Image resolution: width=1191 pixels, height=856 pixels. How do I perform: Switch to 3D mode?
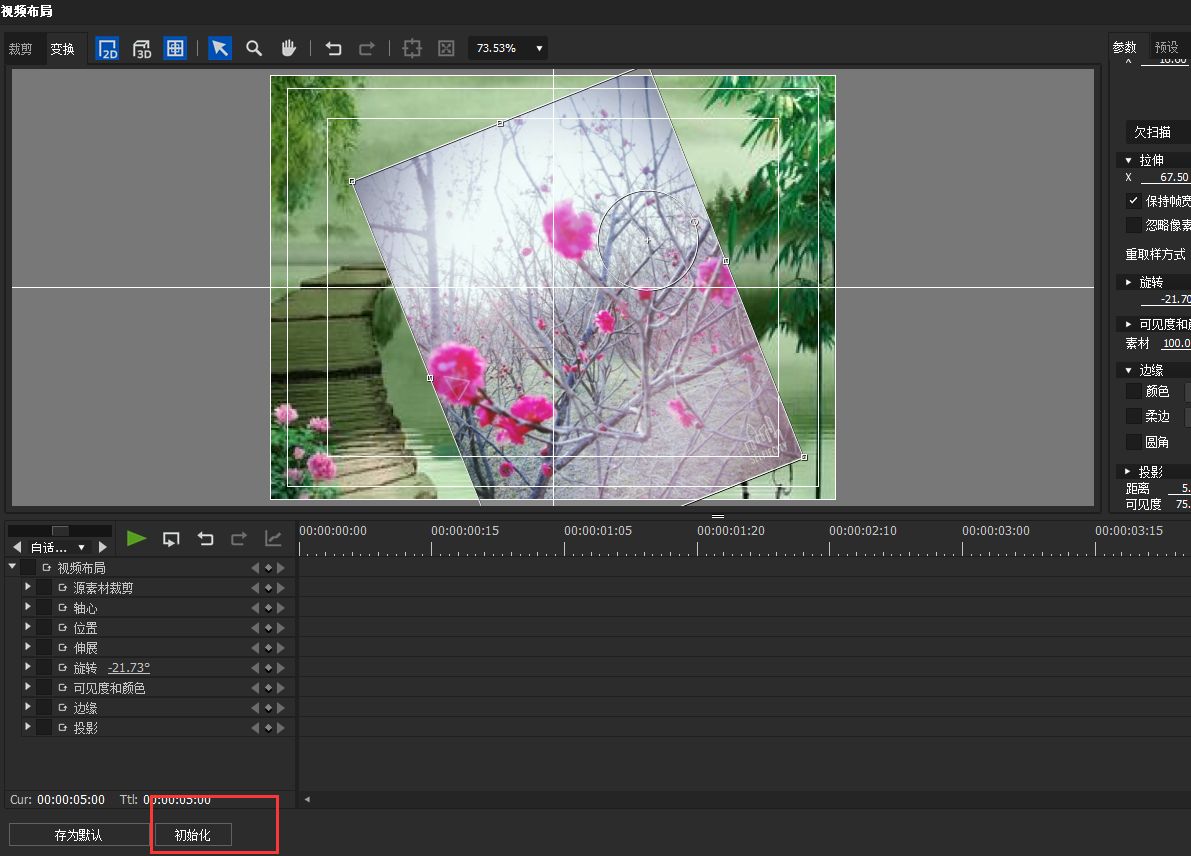[141, 49]
